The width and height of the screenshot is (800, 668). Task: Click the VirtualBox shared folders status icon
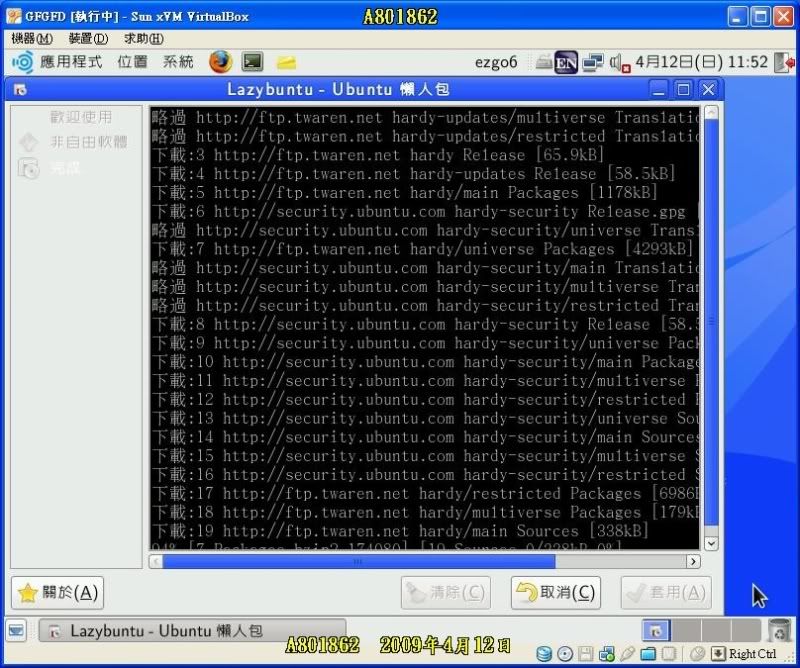click(x=648, y=654)
